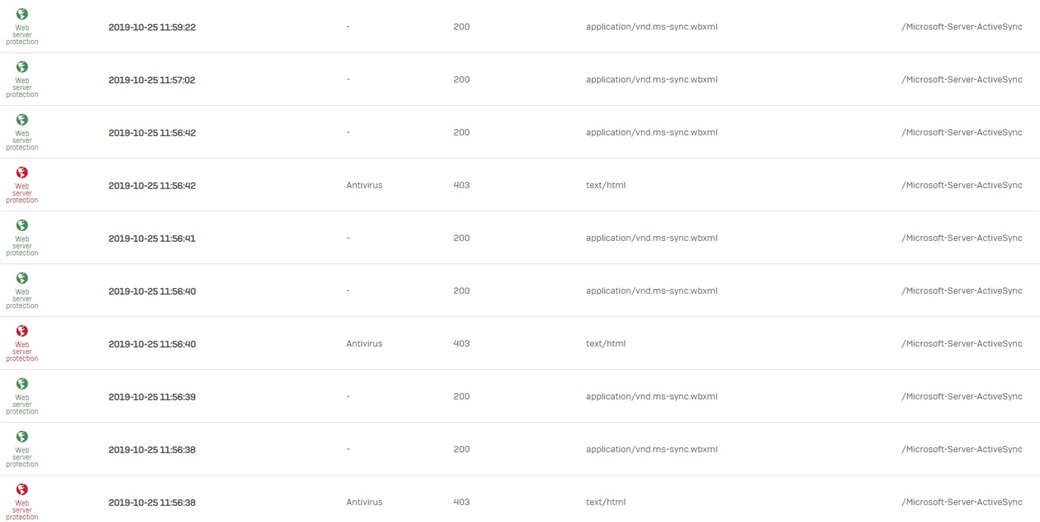Image resolution: width=1040 pixels, height=522 pixels.
Task: Click 200 status code in 11:56:41 row
Action: (461, 238)
